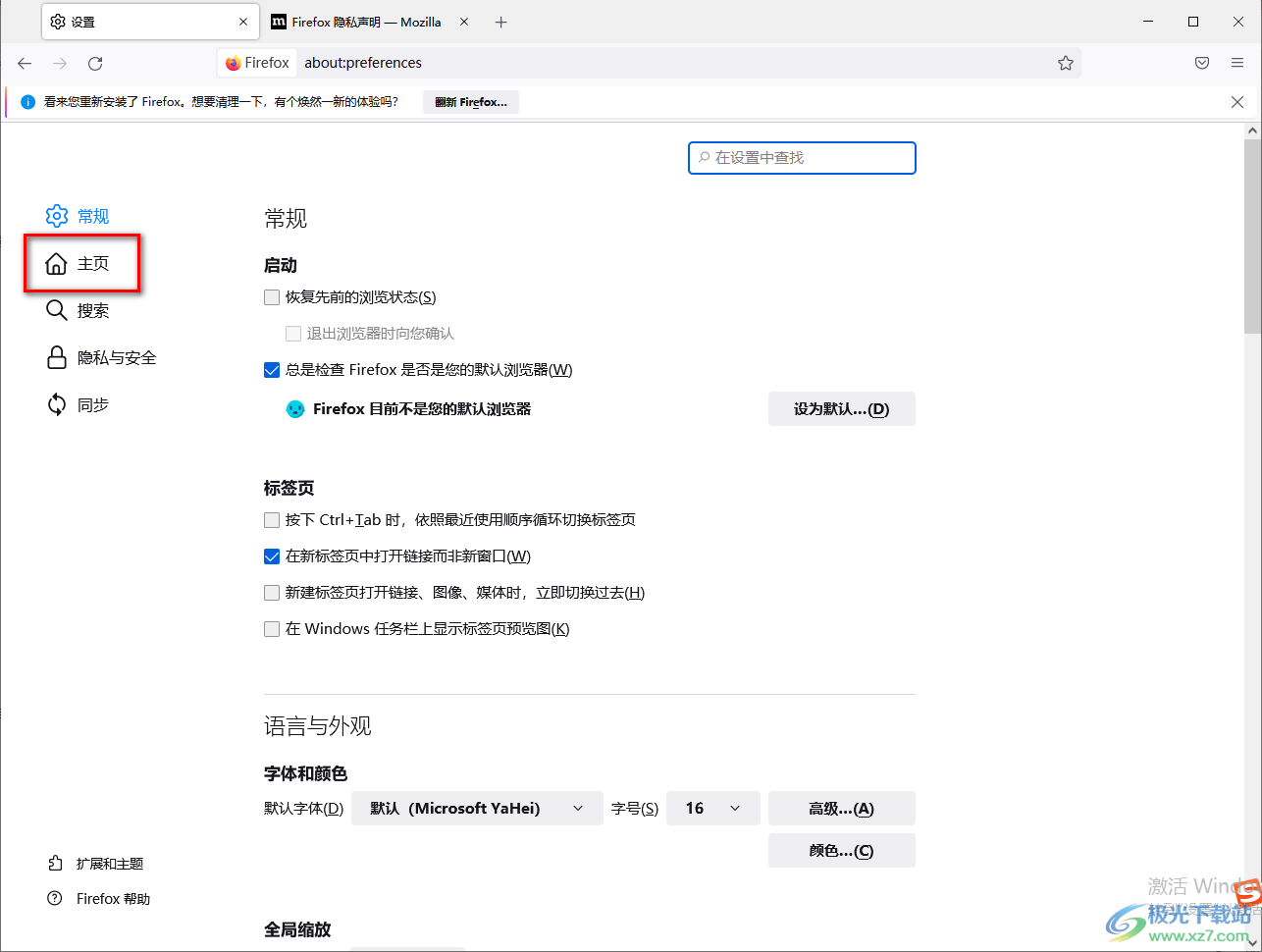The image size is (1262, 952).
Task: Click the 在设置中查找 search field
Action: pyautogui.click(x=802, y=158)
